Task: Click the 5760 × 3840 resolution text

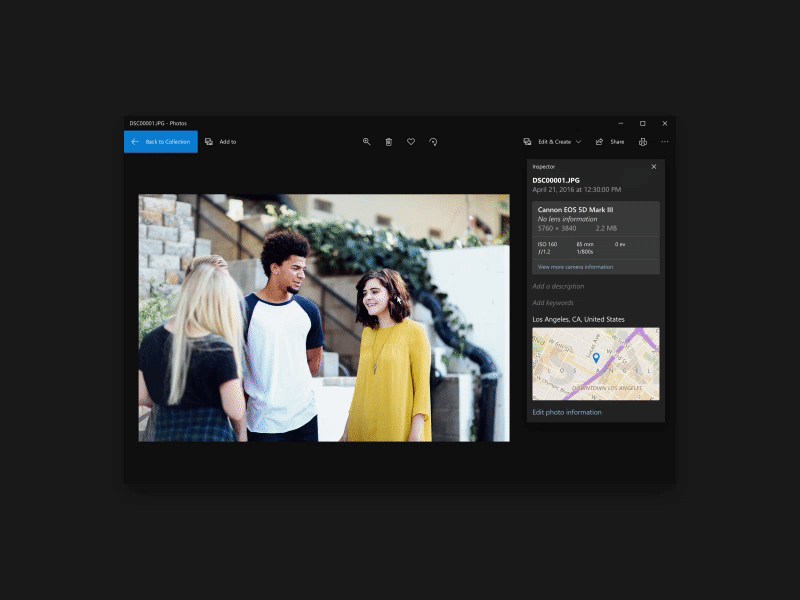Action: coord(557,229)
